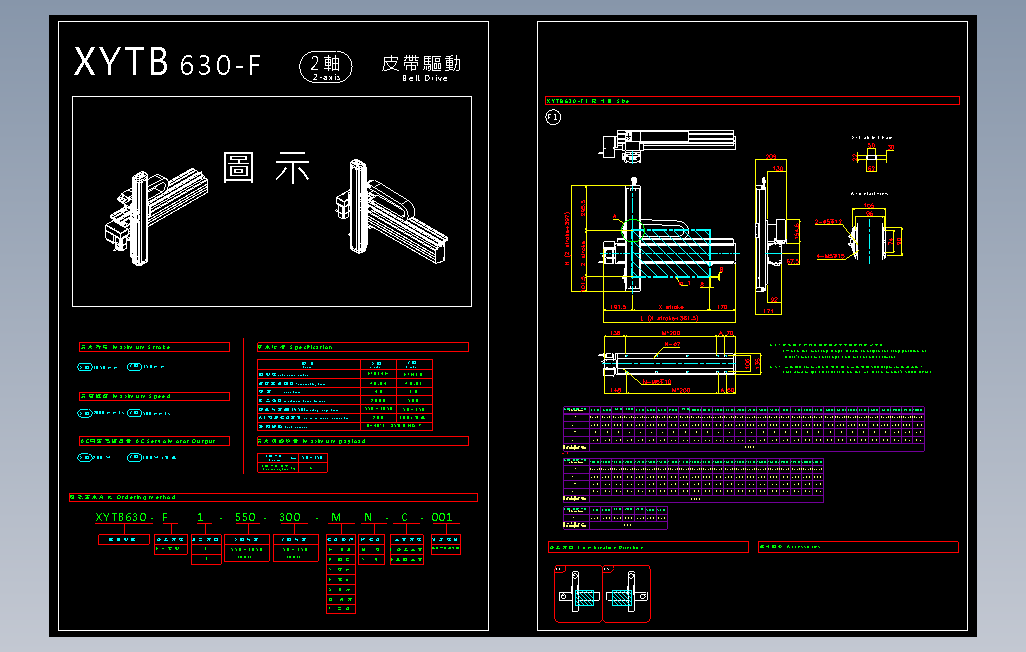This screenshot has width=1026, height=652.
Task: Select the T-slot detail drawing with 50 dimension
Action: 873,158
